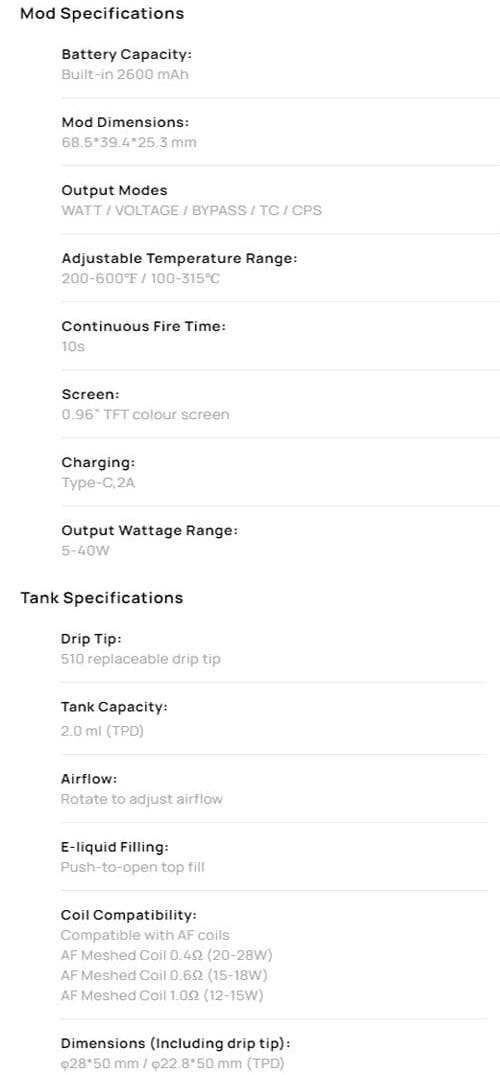Click the Output Modes label
Screen dimensions: 500x1075
pyautogui.click(x=115, y=190)
